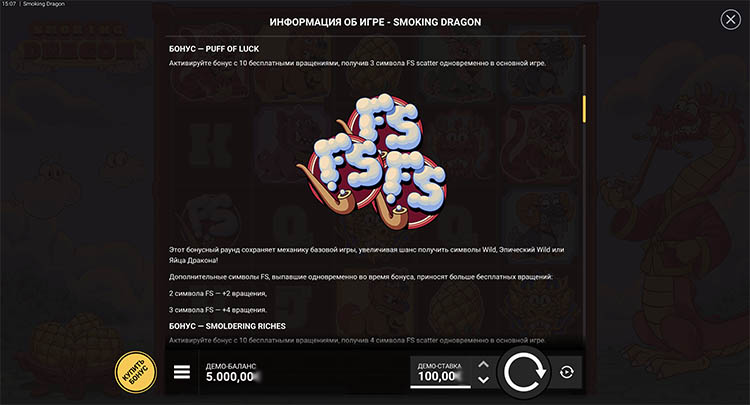
Task: Decrease the demo bet with down arrow
Action: 484,380
